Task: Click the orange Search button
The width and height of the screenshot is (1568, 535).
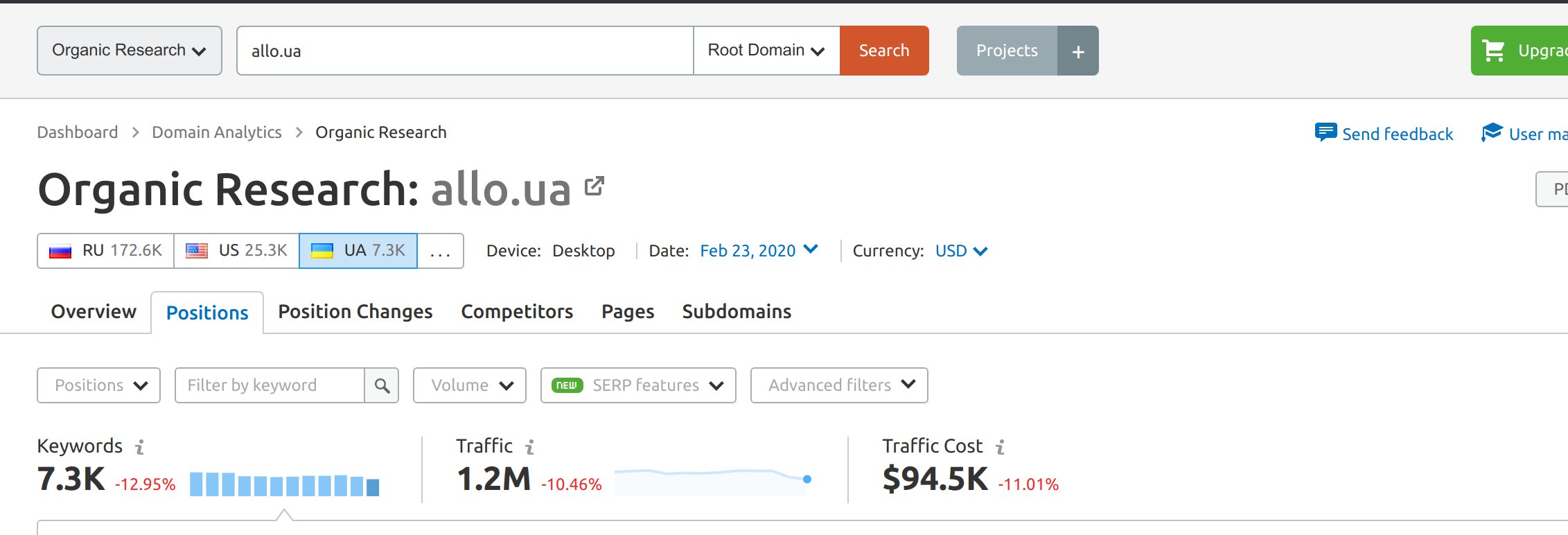Action: (884, 51)
